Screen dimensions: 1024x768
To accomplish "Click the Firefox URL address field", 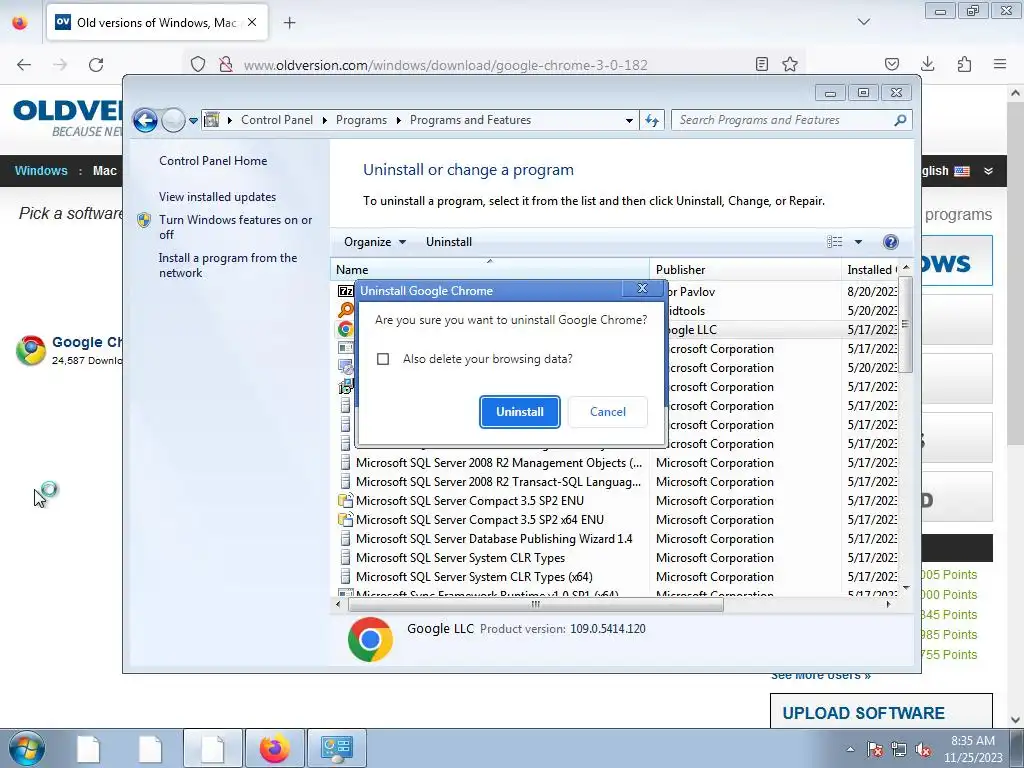I will point(445,65).
